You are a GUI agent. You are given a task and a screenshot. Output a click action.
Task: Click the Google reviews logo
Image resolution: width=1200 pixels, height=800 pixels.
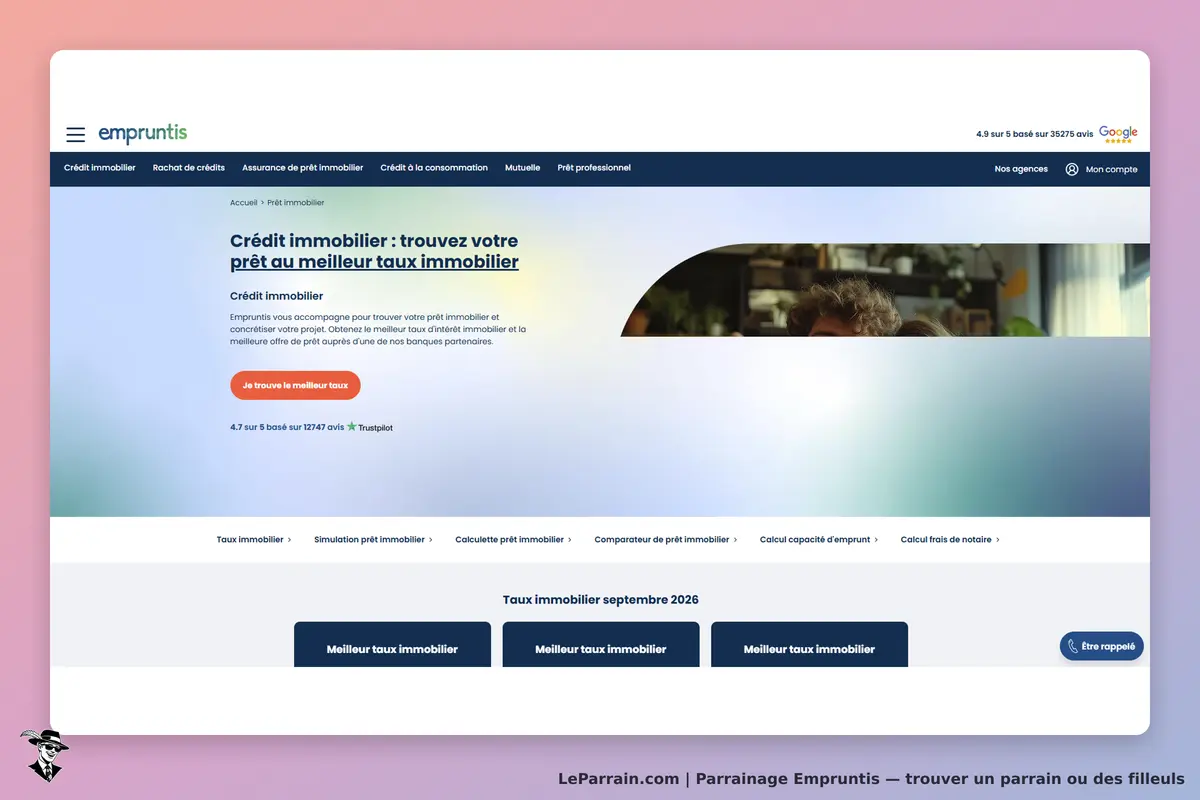tap(1118, 134)
